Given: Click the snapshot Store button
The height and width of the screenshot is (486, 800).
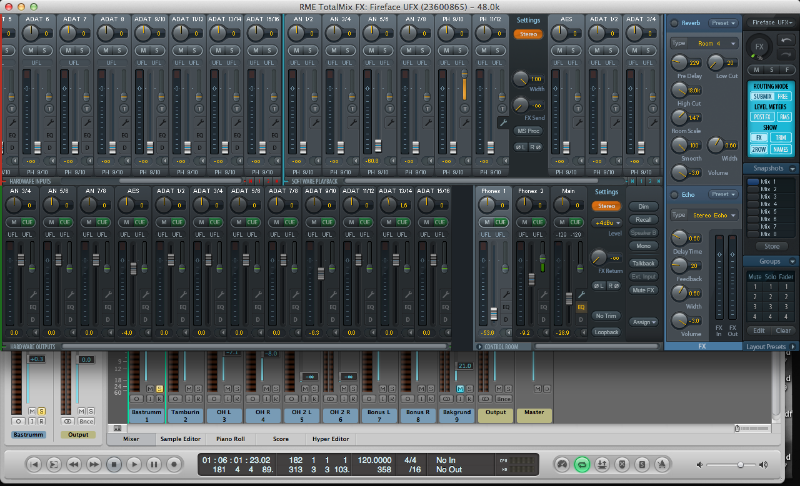Looking at the screenshot, I should (771, 246).
